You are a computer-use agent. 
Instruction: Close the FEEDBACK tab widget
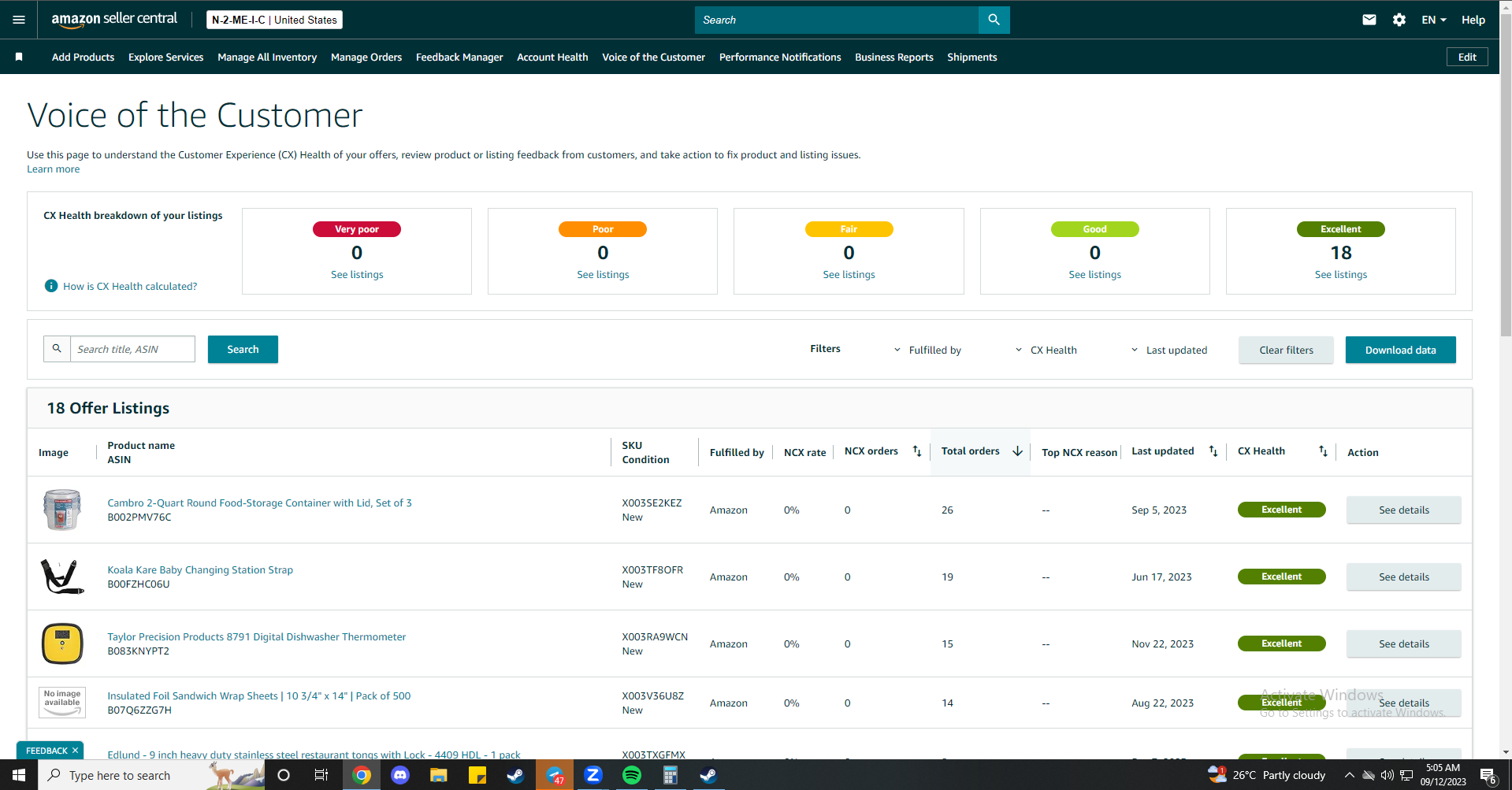[x=75, y=751]
